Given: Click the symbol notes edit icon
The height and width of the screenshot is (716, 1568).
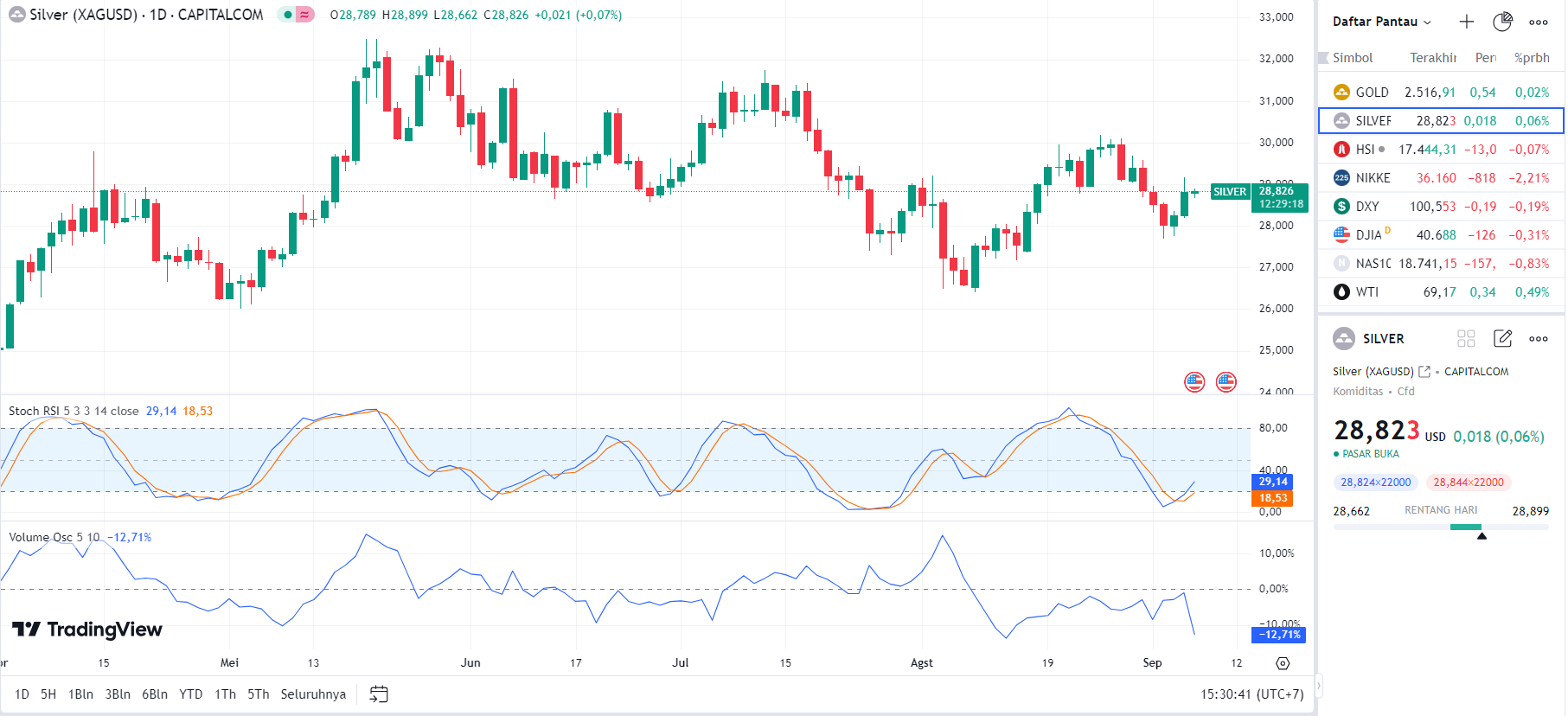Looking at the screenshot, I should [1502, 338].
